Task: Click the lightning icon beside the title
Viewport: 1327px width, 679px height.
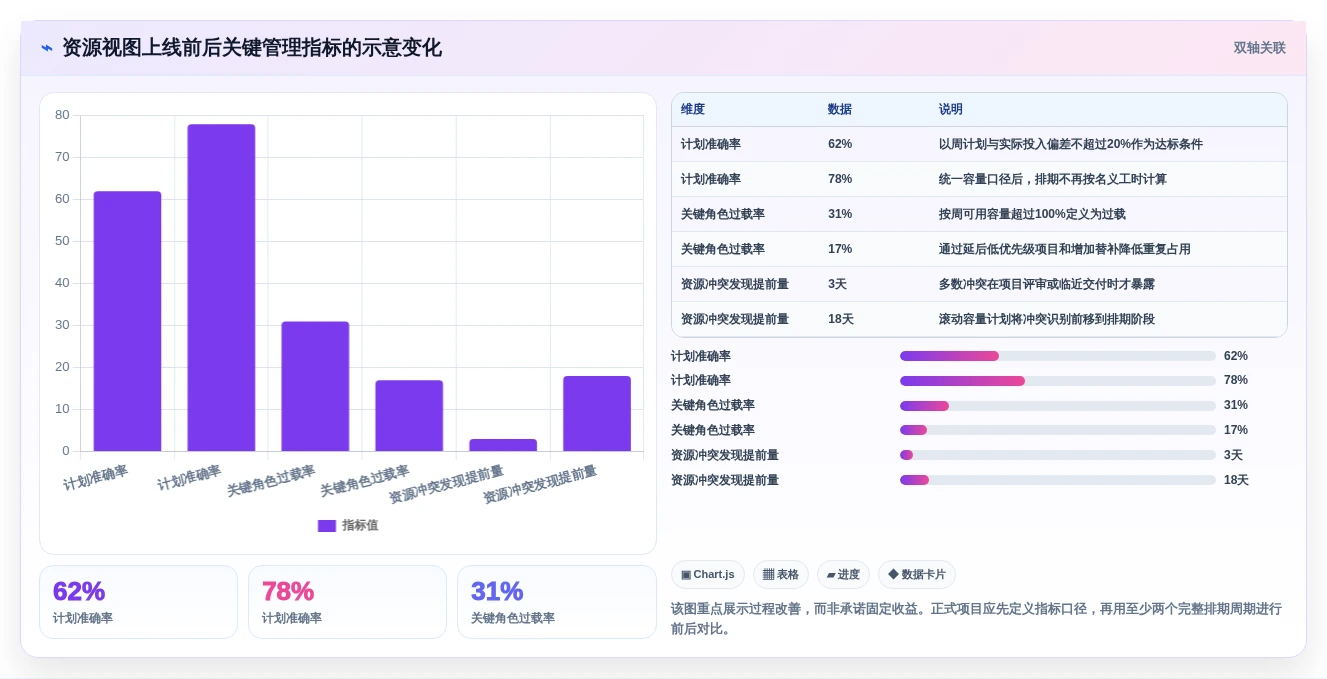Action: [47, 48]
